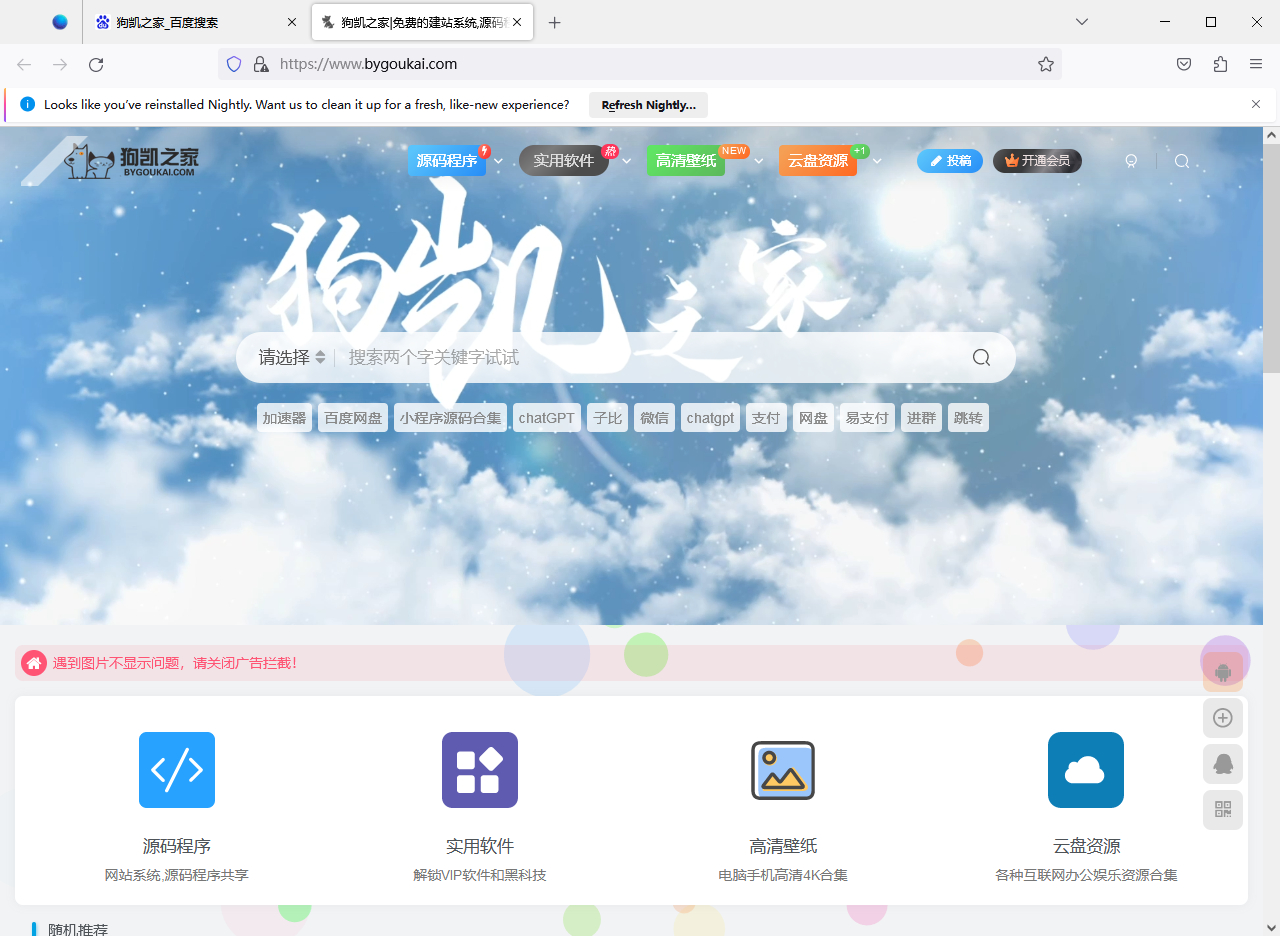Click the 各种互联网办公娱乐资源合集 description
The image size is (1280, 936).
(1086, 875)
